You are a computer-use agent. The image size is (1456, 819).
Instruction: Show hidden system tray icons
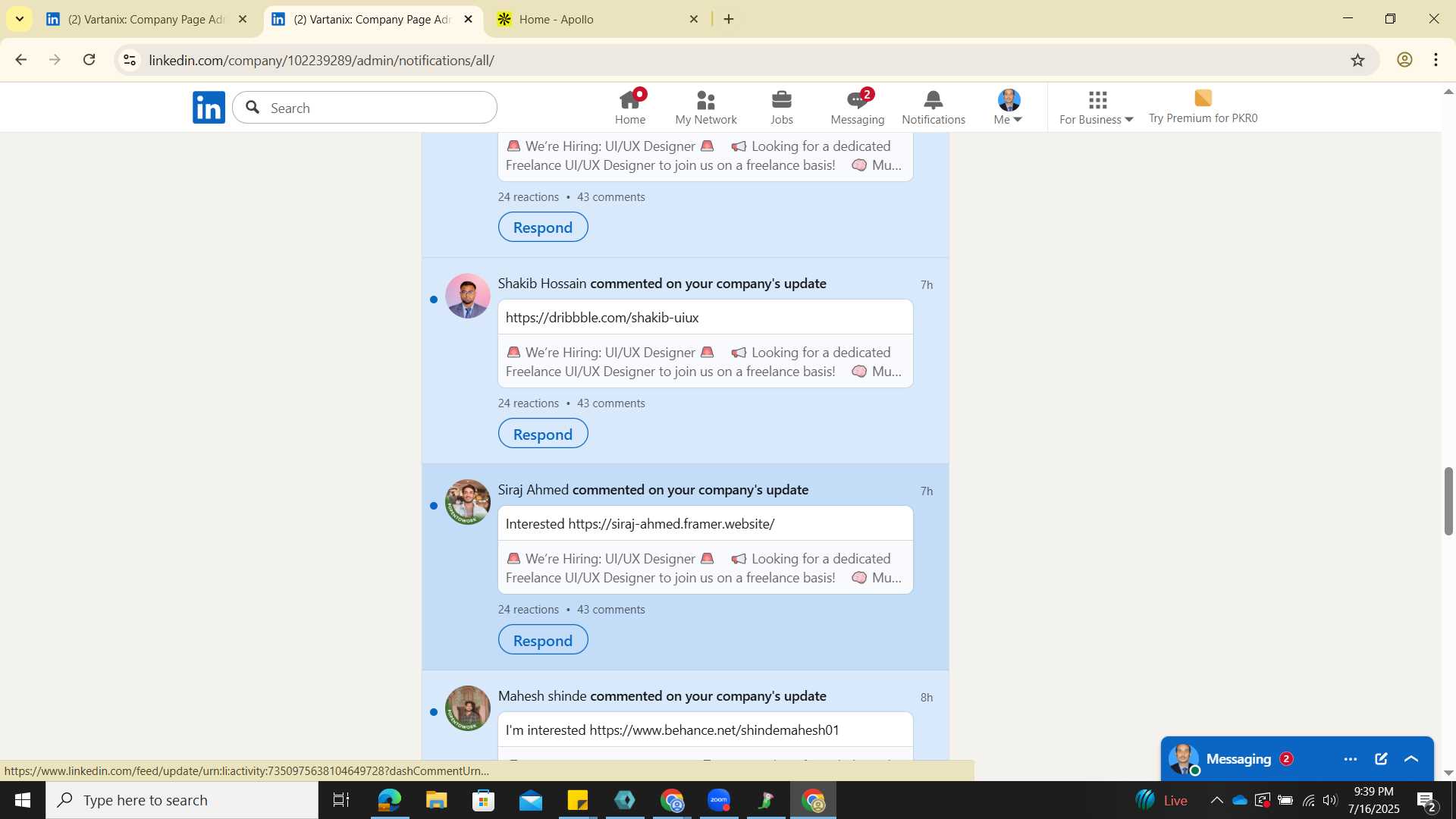1216,800
